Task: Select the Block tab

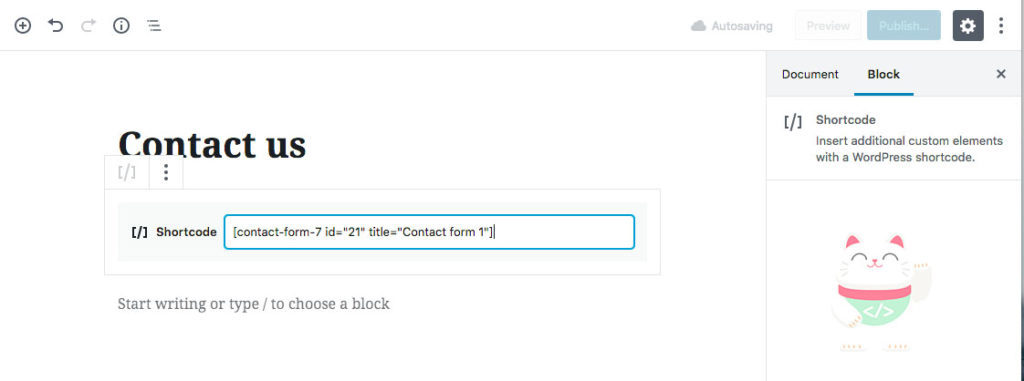Action: (884, 75)
